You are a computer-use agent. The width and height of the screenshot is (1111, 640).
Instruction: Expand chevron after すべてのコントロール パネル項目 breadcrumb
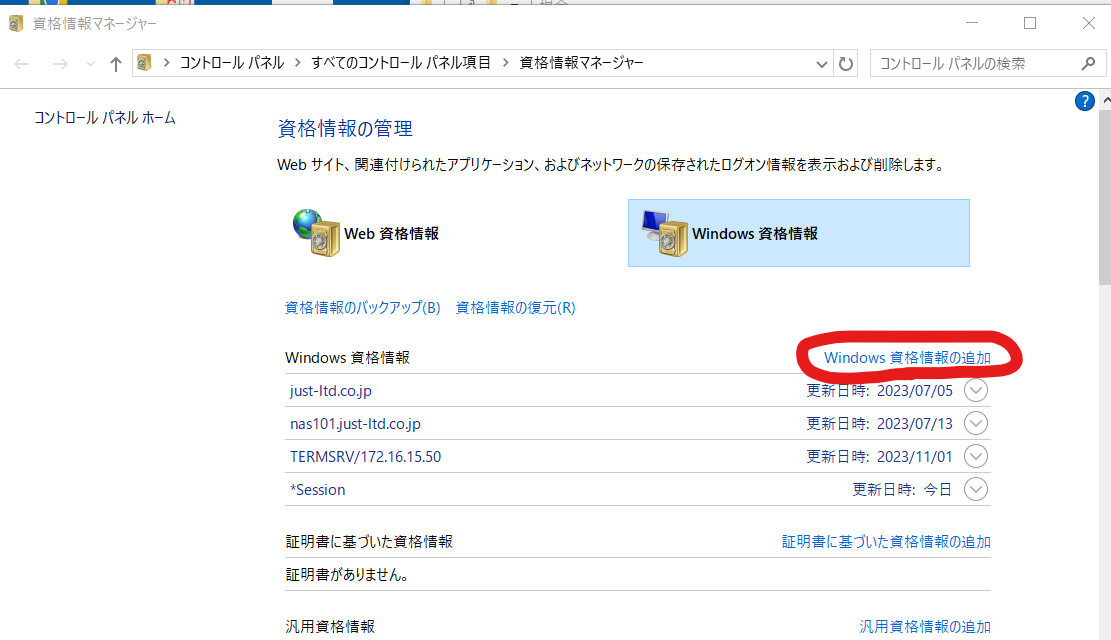[x=505, y=63]
